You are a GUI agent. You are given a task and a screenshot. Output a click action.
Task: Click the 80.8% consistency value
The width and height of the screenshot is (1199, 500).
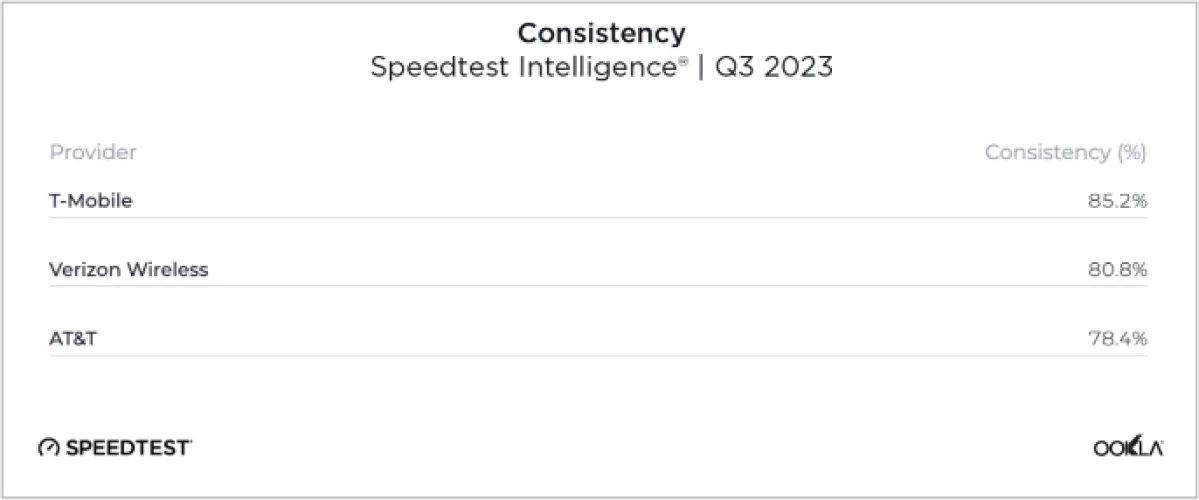click(x=1117, y=270)
